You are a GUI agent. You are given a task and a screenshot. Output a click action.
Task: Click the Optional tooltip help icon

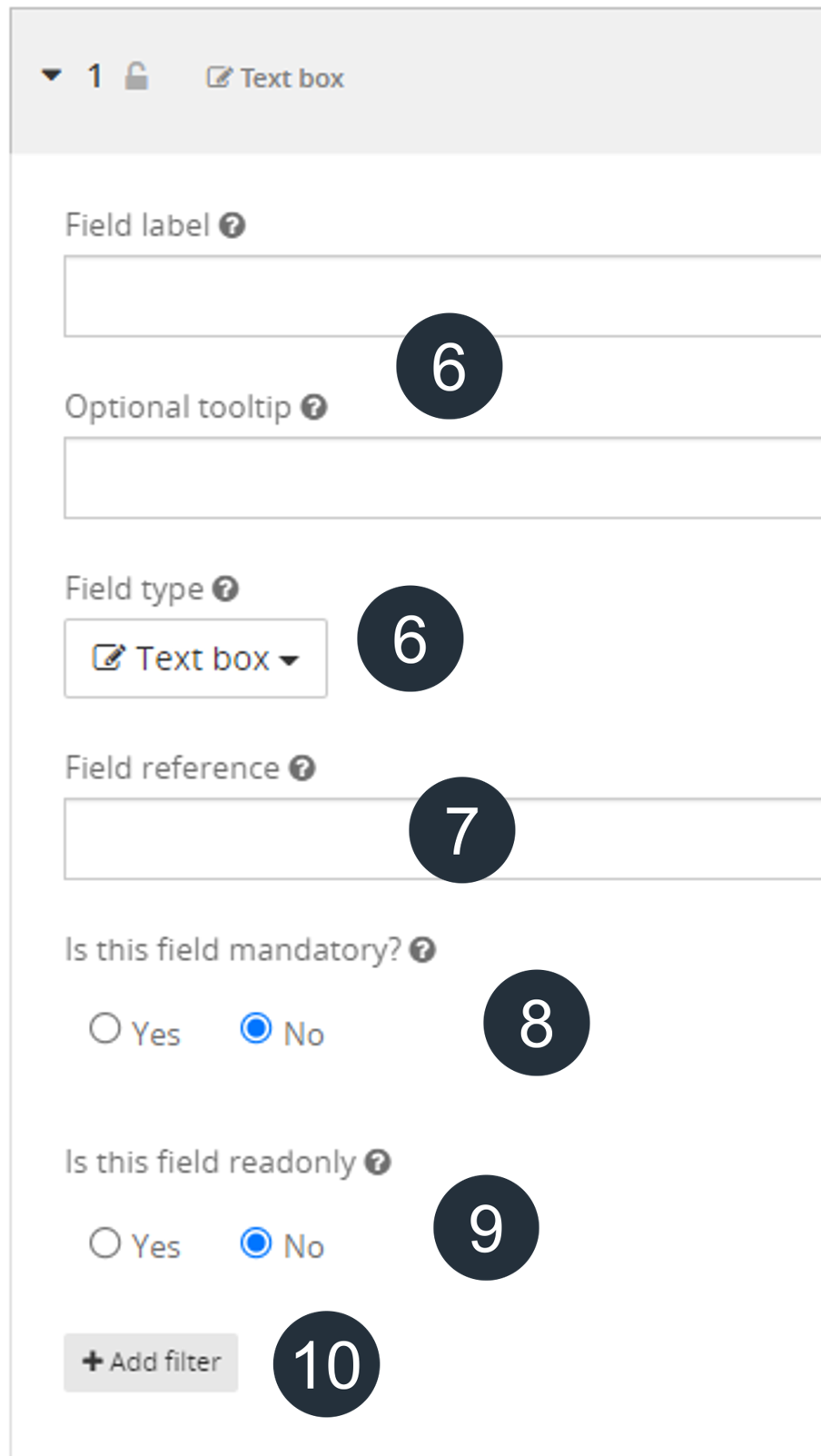[314, 407]
